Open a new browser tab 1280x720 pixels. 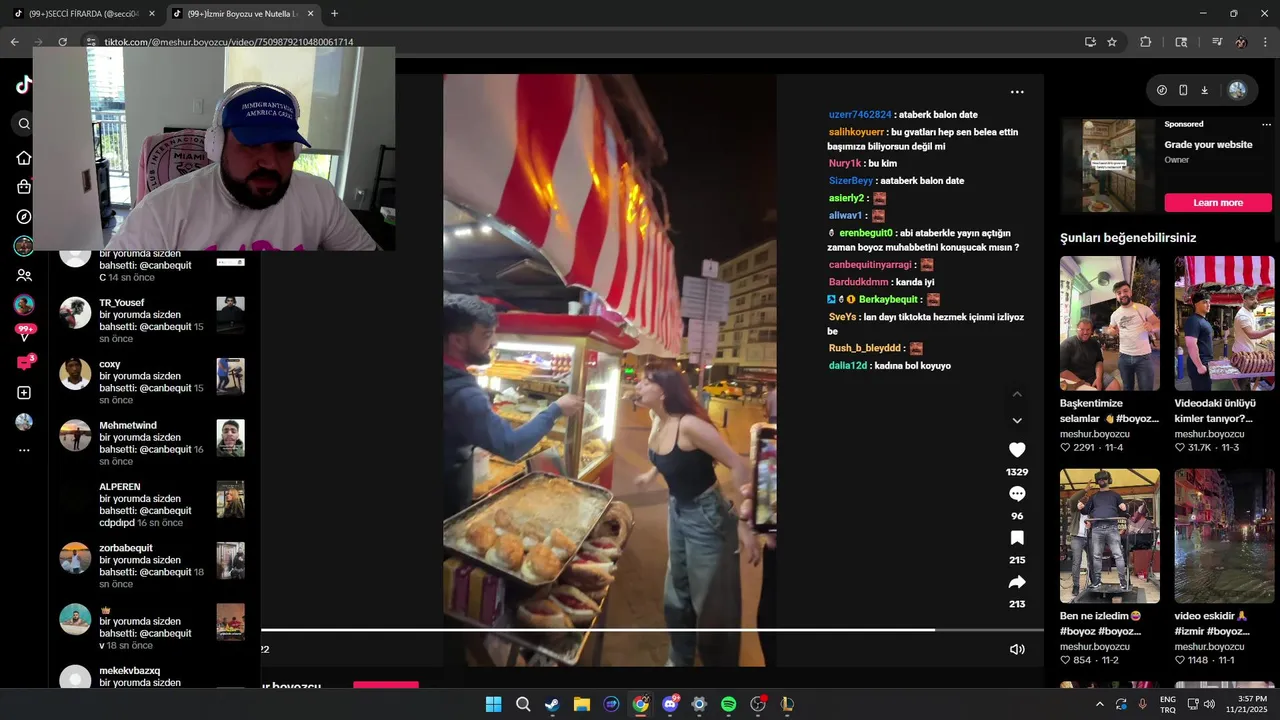click(334, 14)
